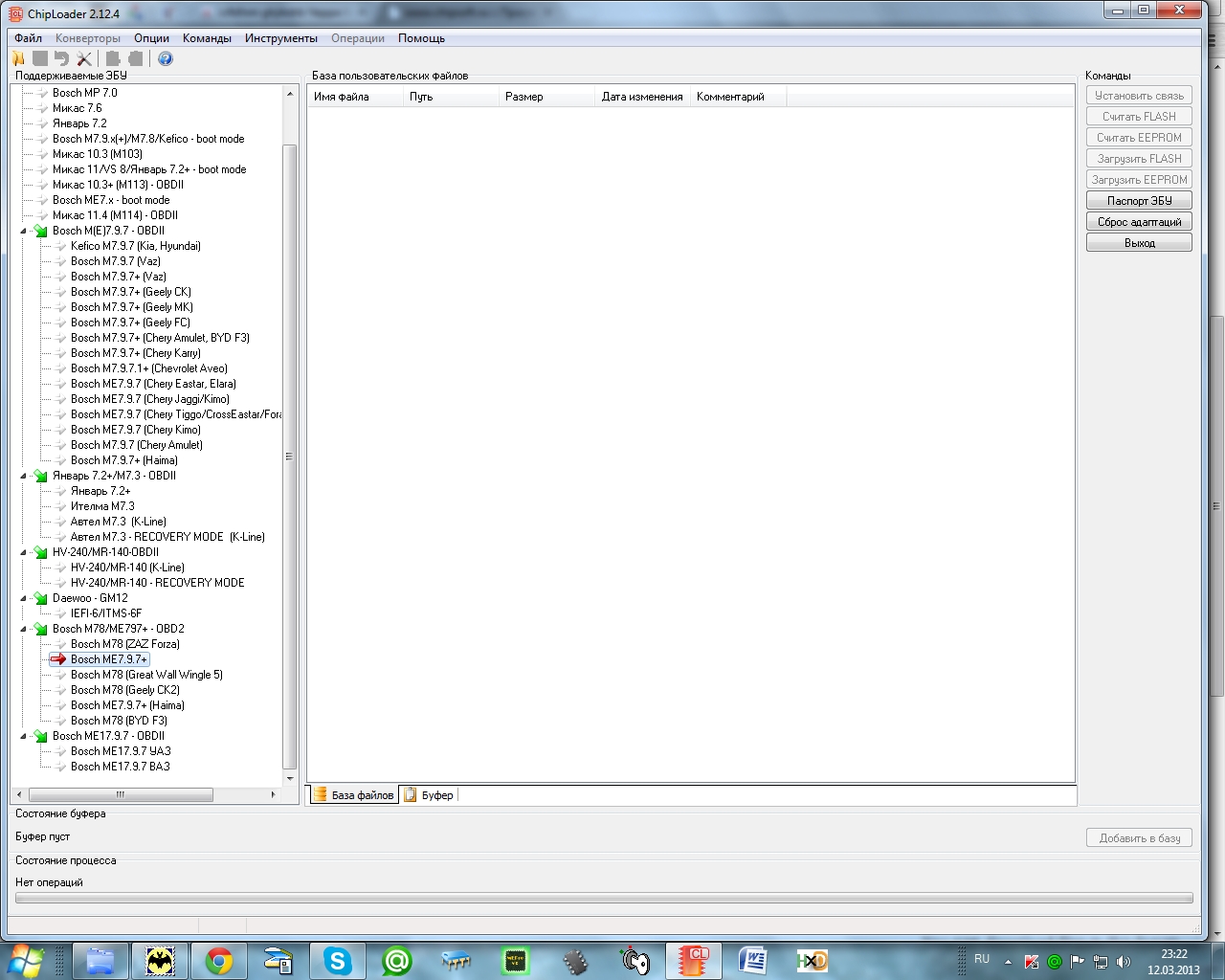
Task: Click the ECU tree scroll up arrow
Action: (290, 93)
